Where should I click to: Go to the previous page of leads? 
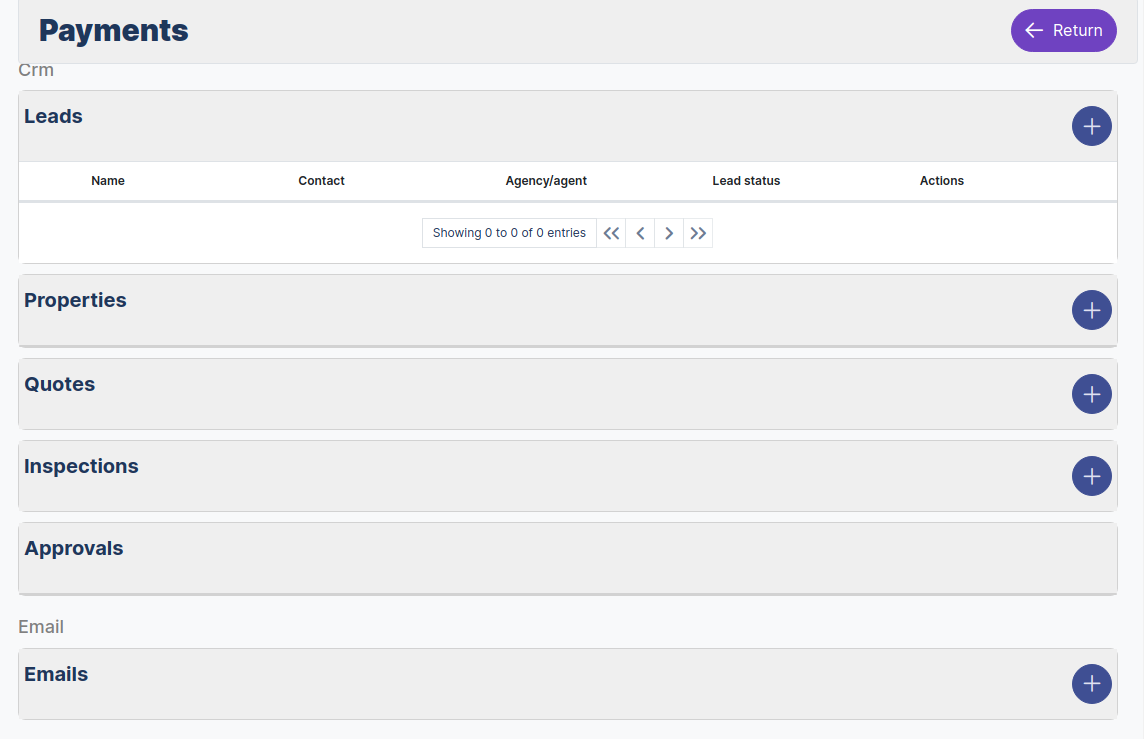point(640,232)
